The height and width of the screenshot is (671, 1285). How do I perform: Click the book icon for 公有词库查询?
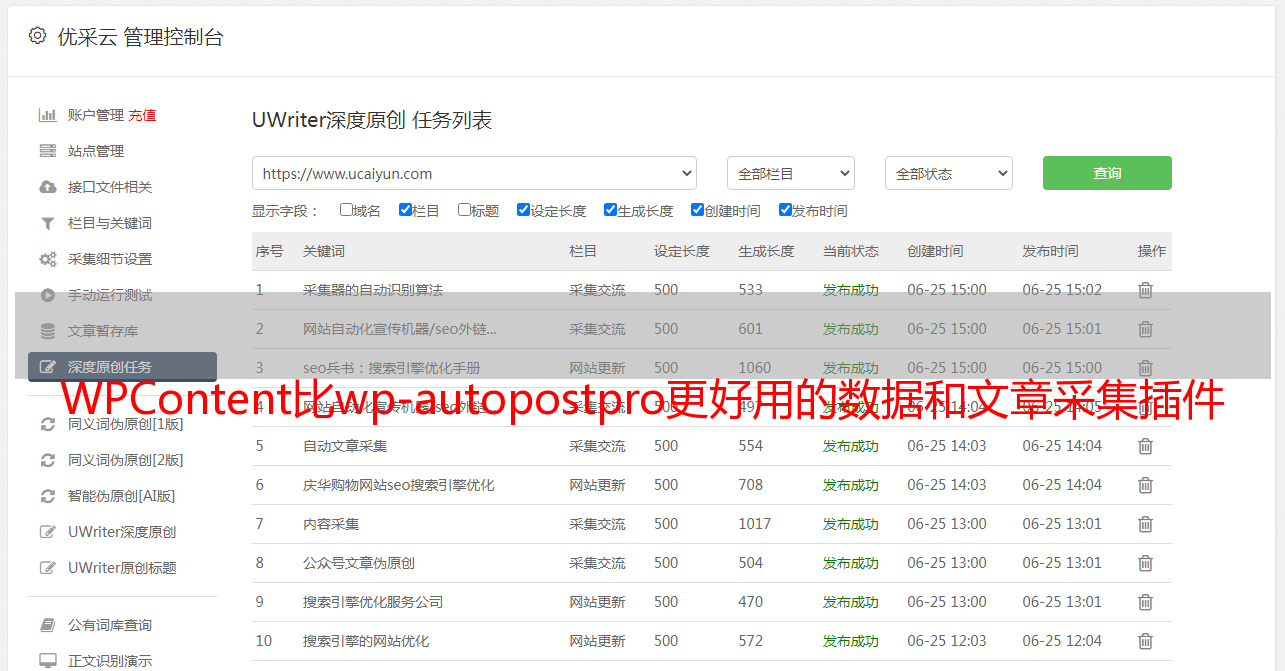(47, 625)
